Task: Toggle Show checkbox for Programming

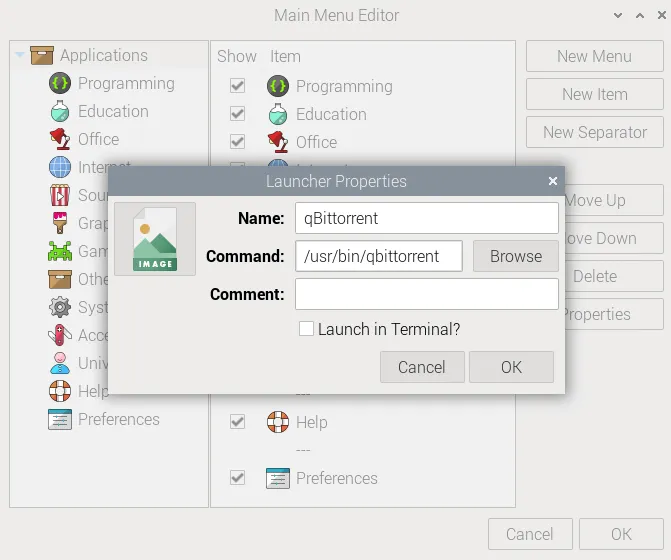Action: point(238,86)
